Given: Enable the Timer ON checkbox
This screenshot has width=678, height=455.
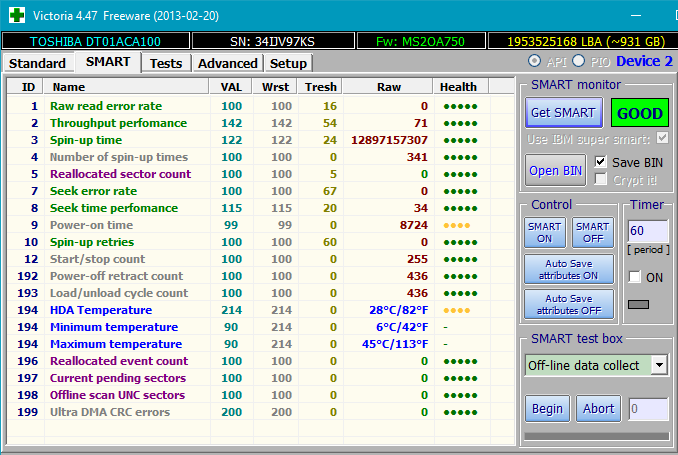Looking at the screenshot, I should [634, 277].
